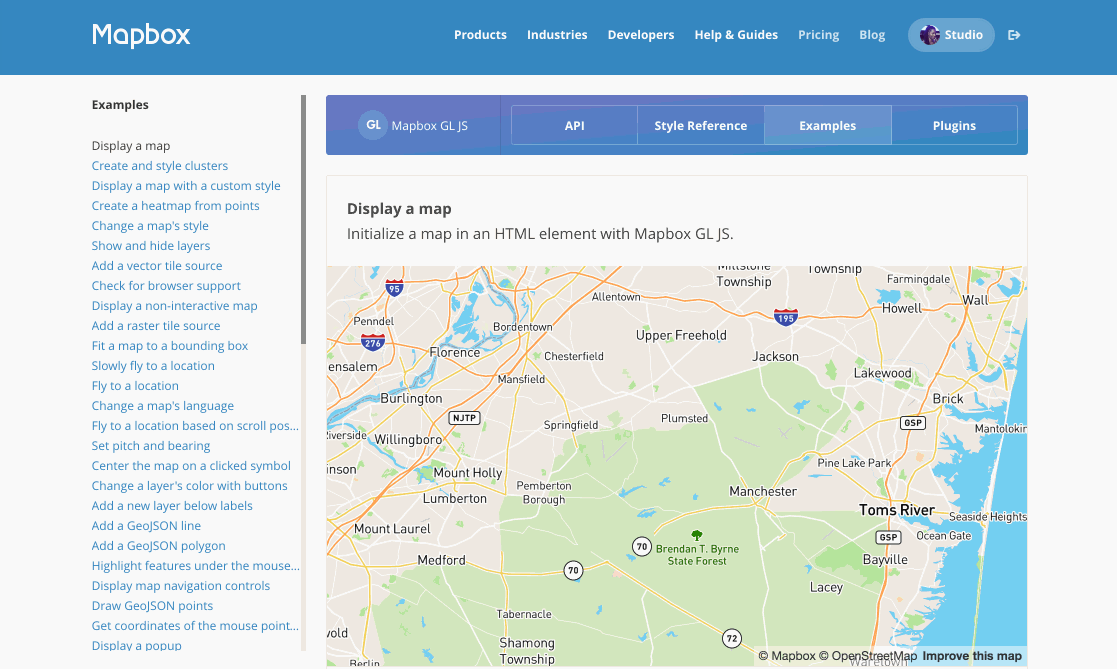Click the Interstate 195 shield on map

[x=785, y=317]
